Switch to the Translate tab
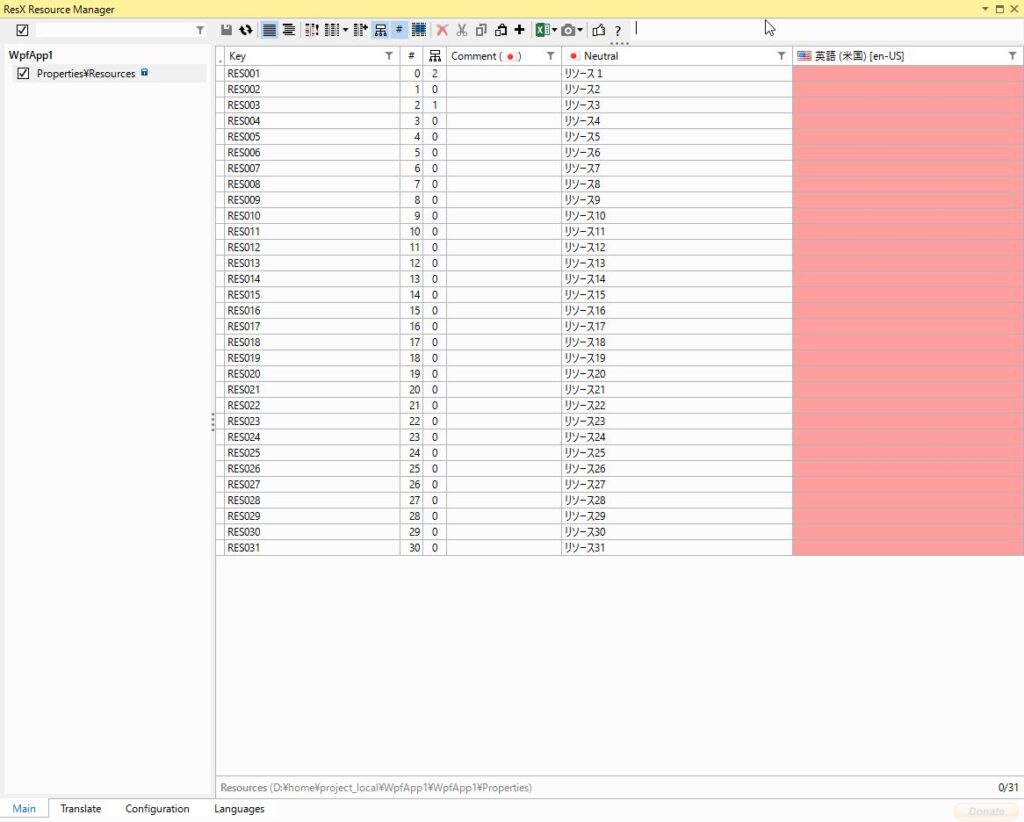 80,808
